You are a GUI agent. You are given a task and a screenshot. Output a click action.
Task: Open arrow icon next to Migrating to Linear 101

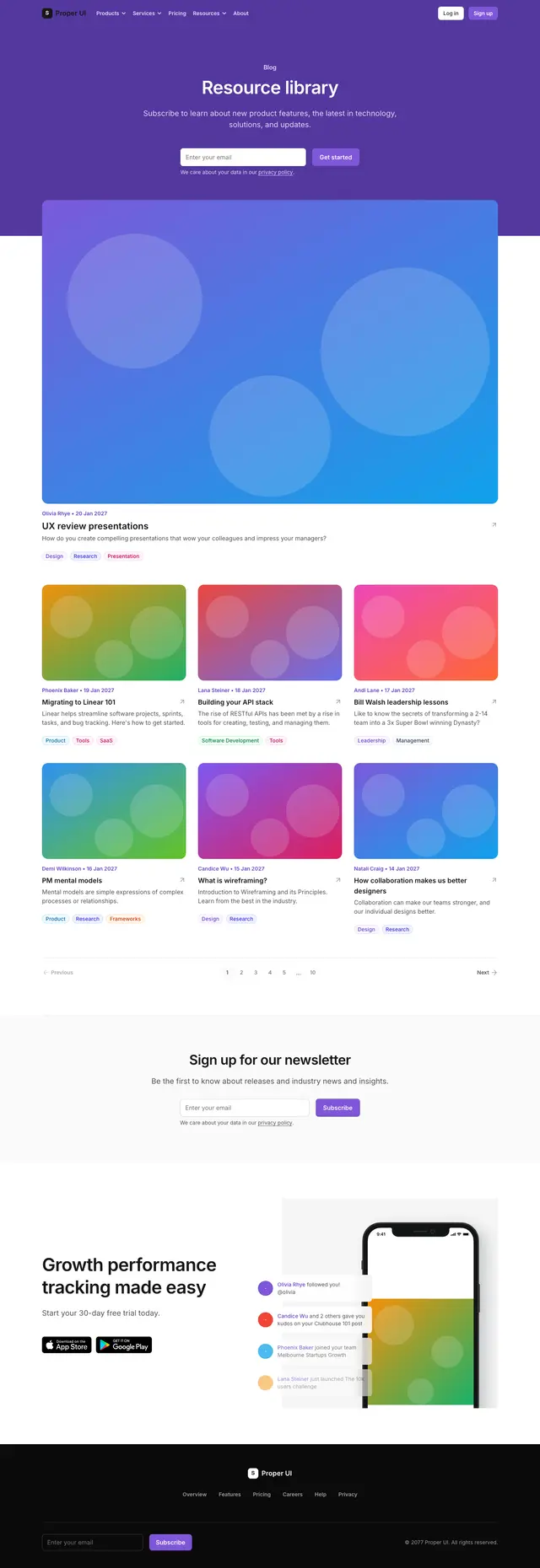182,701
